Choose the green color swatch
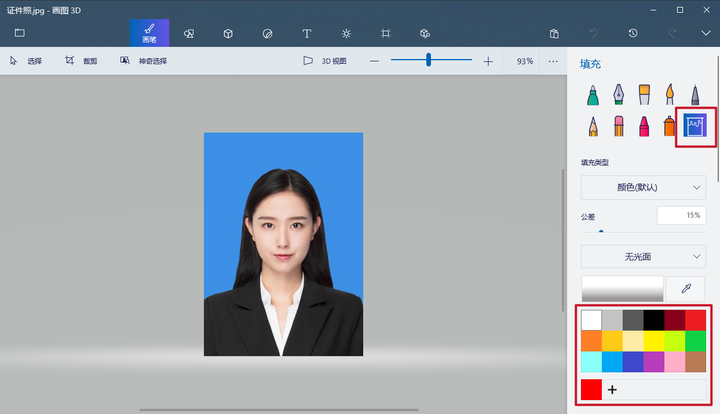Image resolution: width=720 pixels, height=414 pixels. [696, 341]
